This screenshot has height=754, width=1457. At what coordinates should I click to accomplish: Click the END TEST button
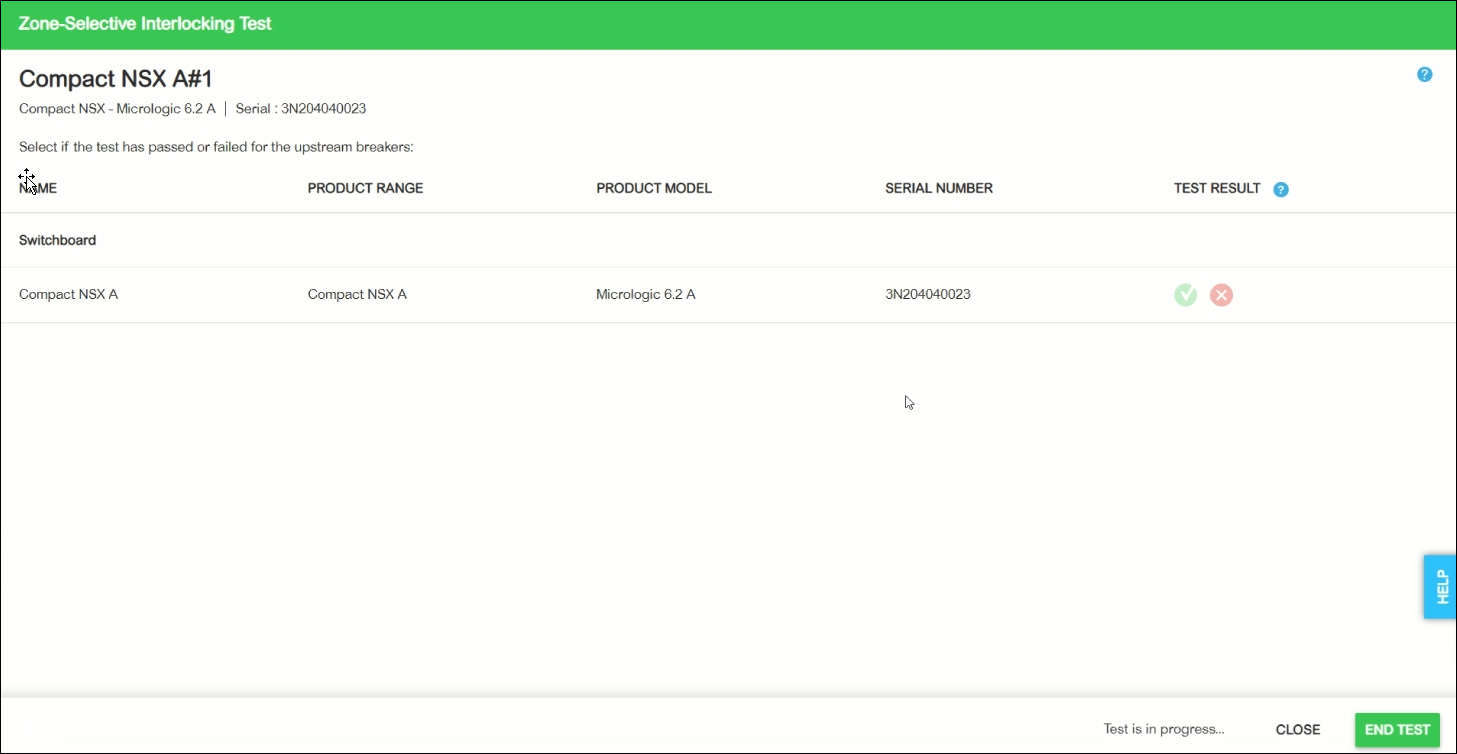[x=1397, y=730]
